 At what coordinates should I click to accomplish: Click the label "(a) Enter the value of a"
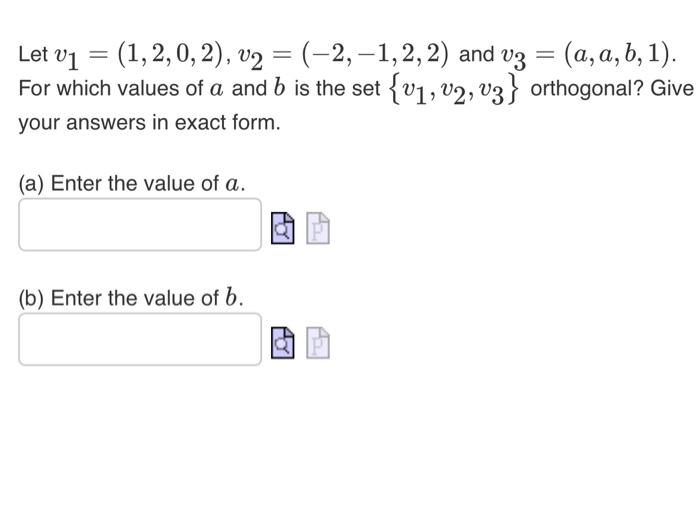click(x=132, y=184)
